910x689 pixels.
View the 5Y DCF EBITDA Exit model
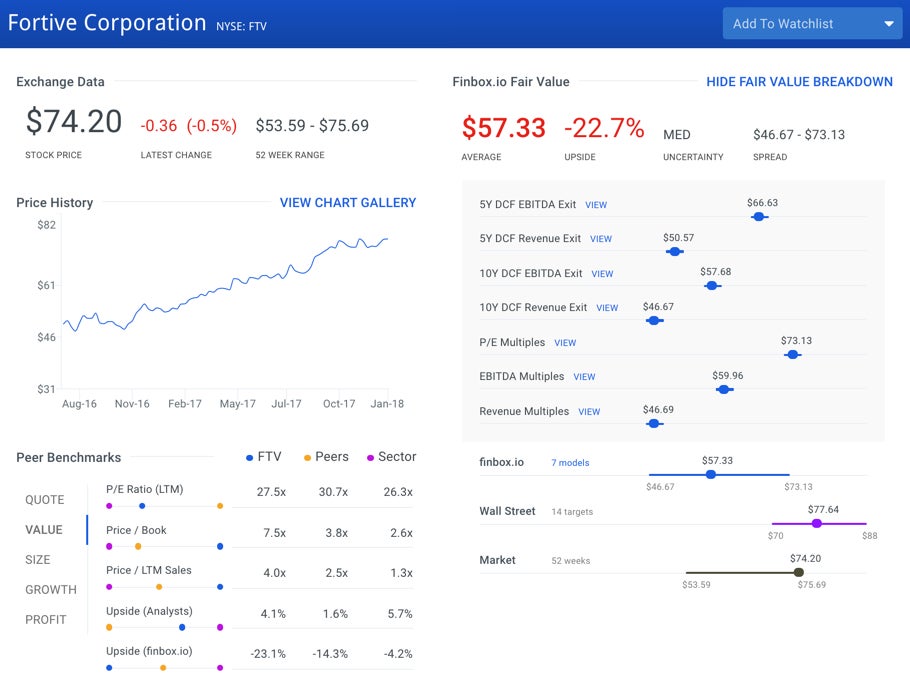point(596,205)
